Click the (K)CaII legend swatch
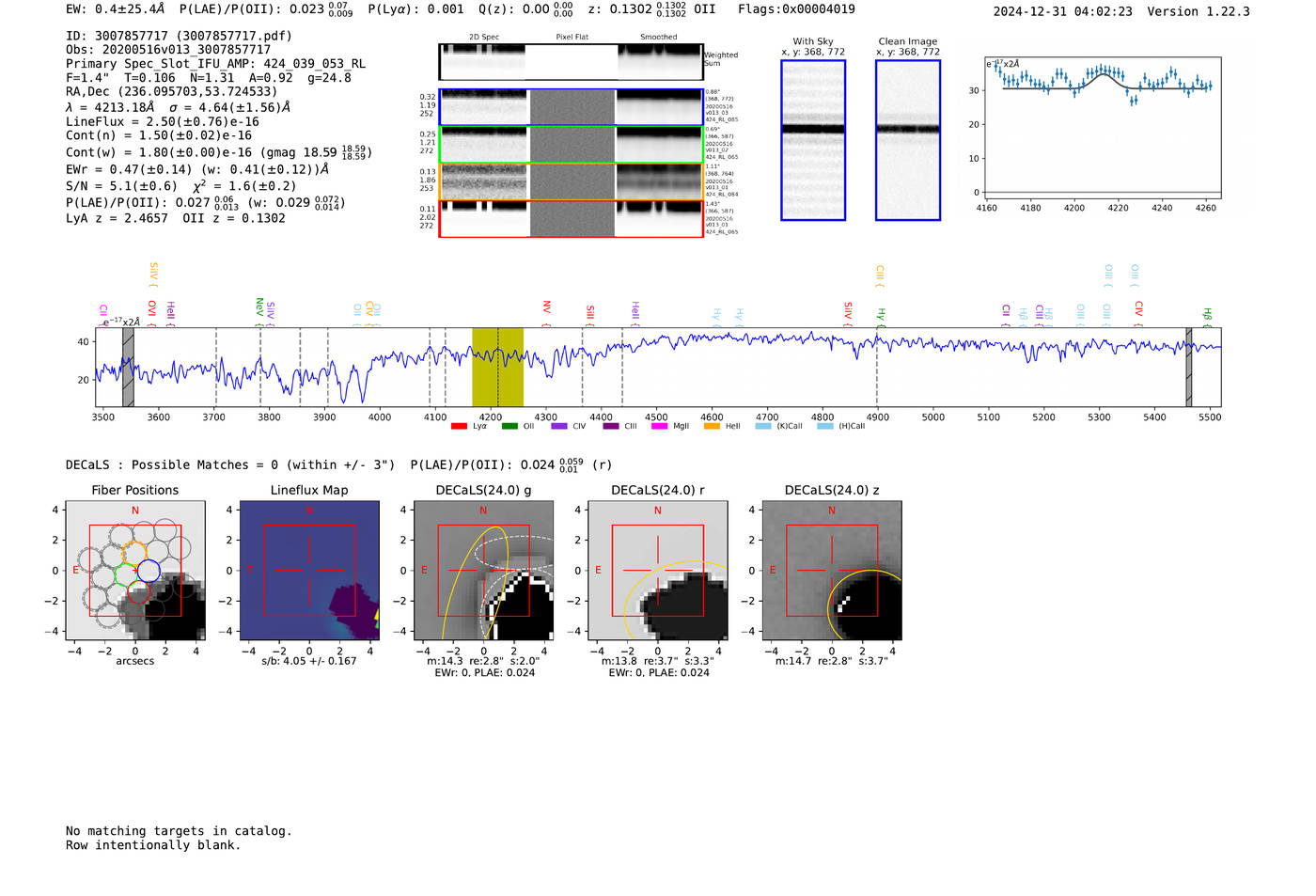 tap(763, 427)
